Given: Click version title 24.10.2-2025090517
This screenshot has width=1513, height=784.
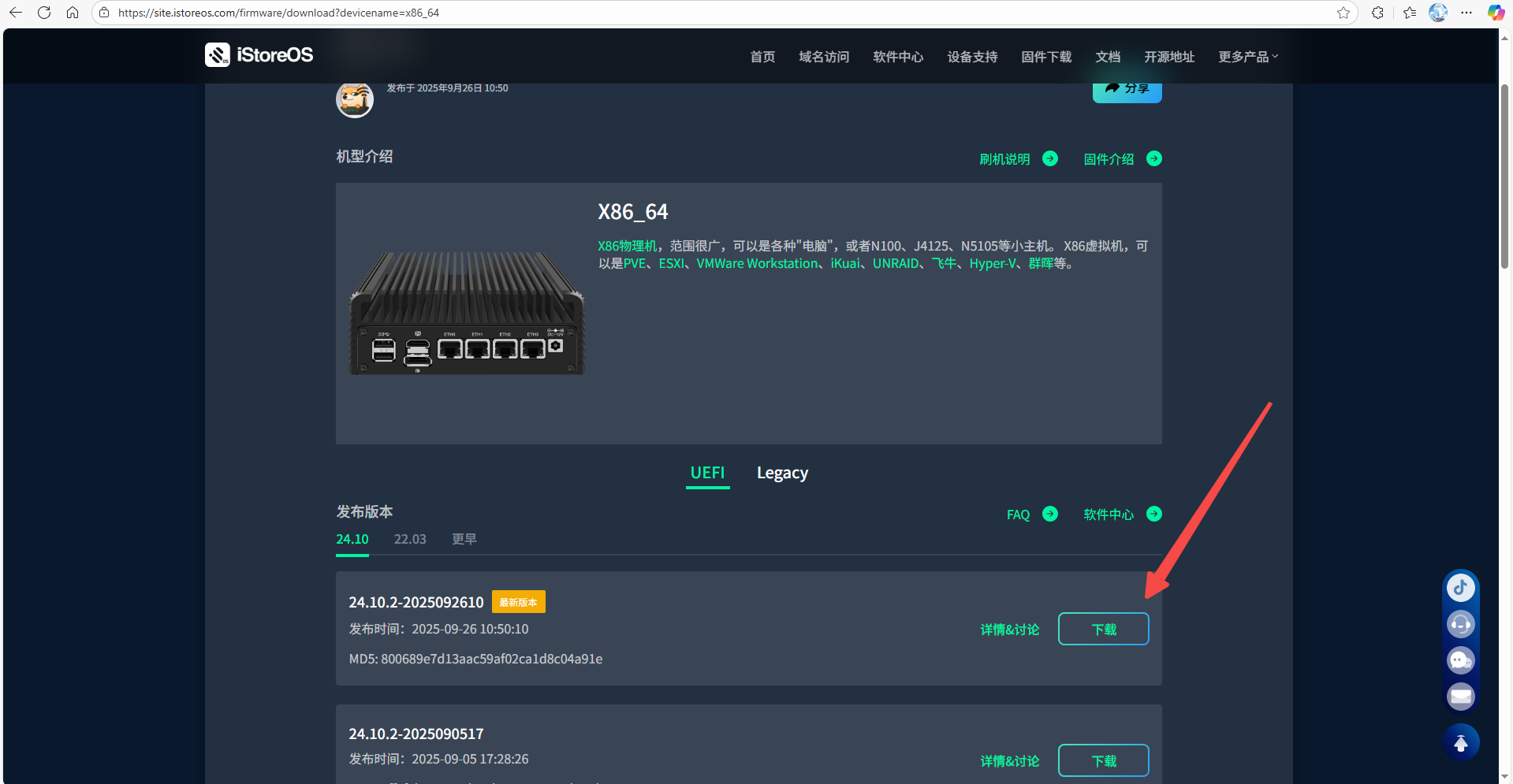Looking at the screenshot, I should point(416,734).
